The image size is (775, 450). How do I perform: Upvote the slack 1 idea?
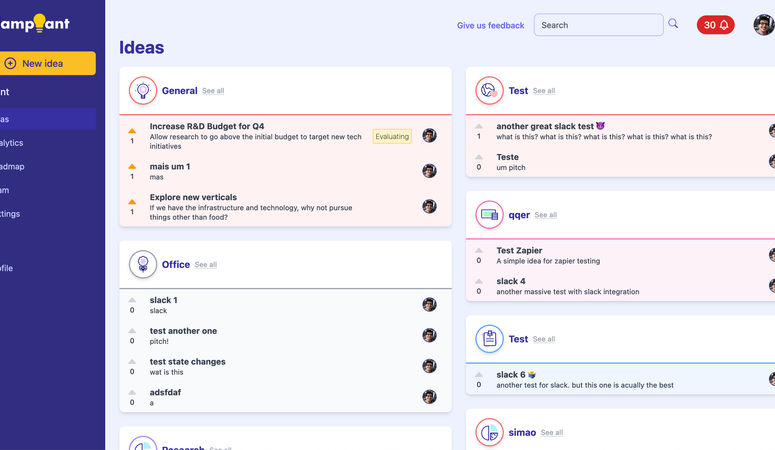(x=132, y=300)
